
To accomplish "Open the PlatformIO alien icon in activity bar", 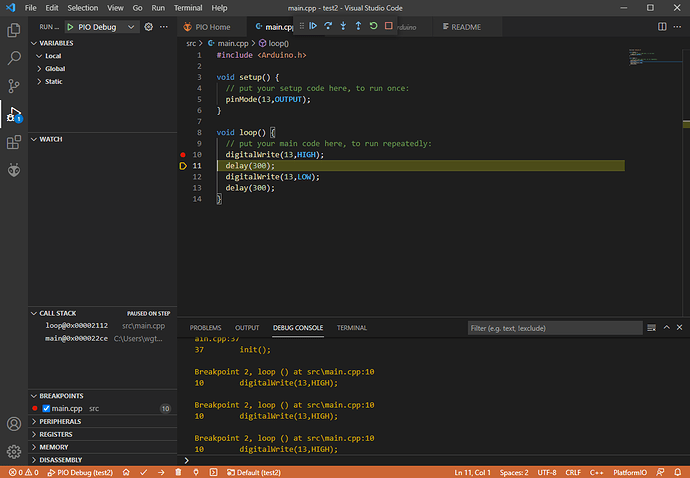I will [14, 170].
